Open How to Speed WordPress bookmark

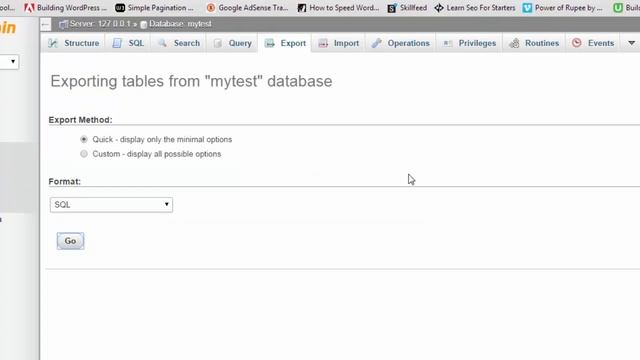[338, 8]
